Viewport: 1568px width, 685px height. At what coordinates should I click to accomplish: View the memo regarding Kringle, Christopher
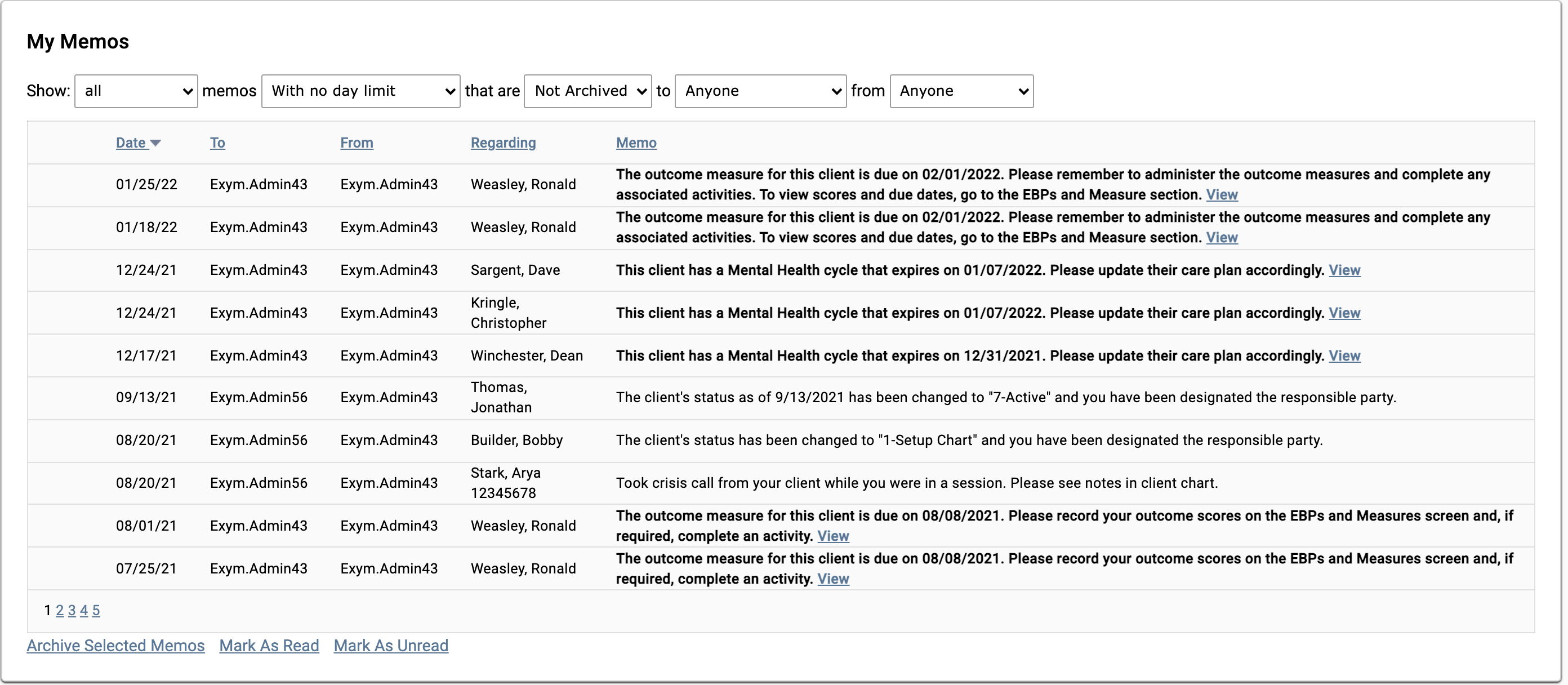[x=1345, y=313]
